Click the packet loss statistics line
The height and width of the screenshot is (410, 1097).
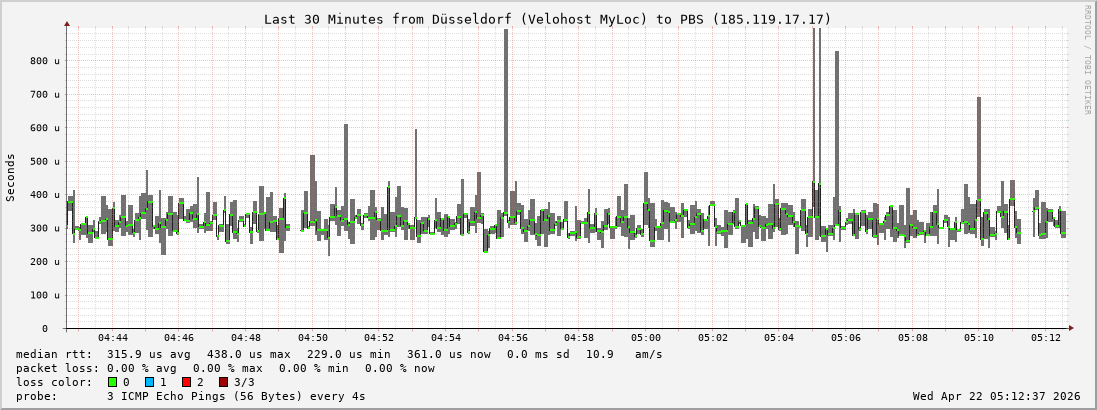225,368
